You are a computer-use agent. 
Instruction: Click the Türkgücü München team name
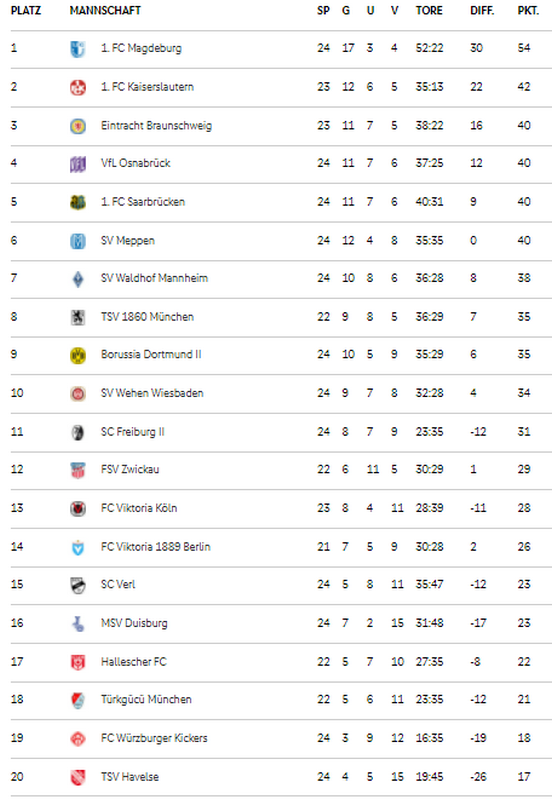(146, 699)
